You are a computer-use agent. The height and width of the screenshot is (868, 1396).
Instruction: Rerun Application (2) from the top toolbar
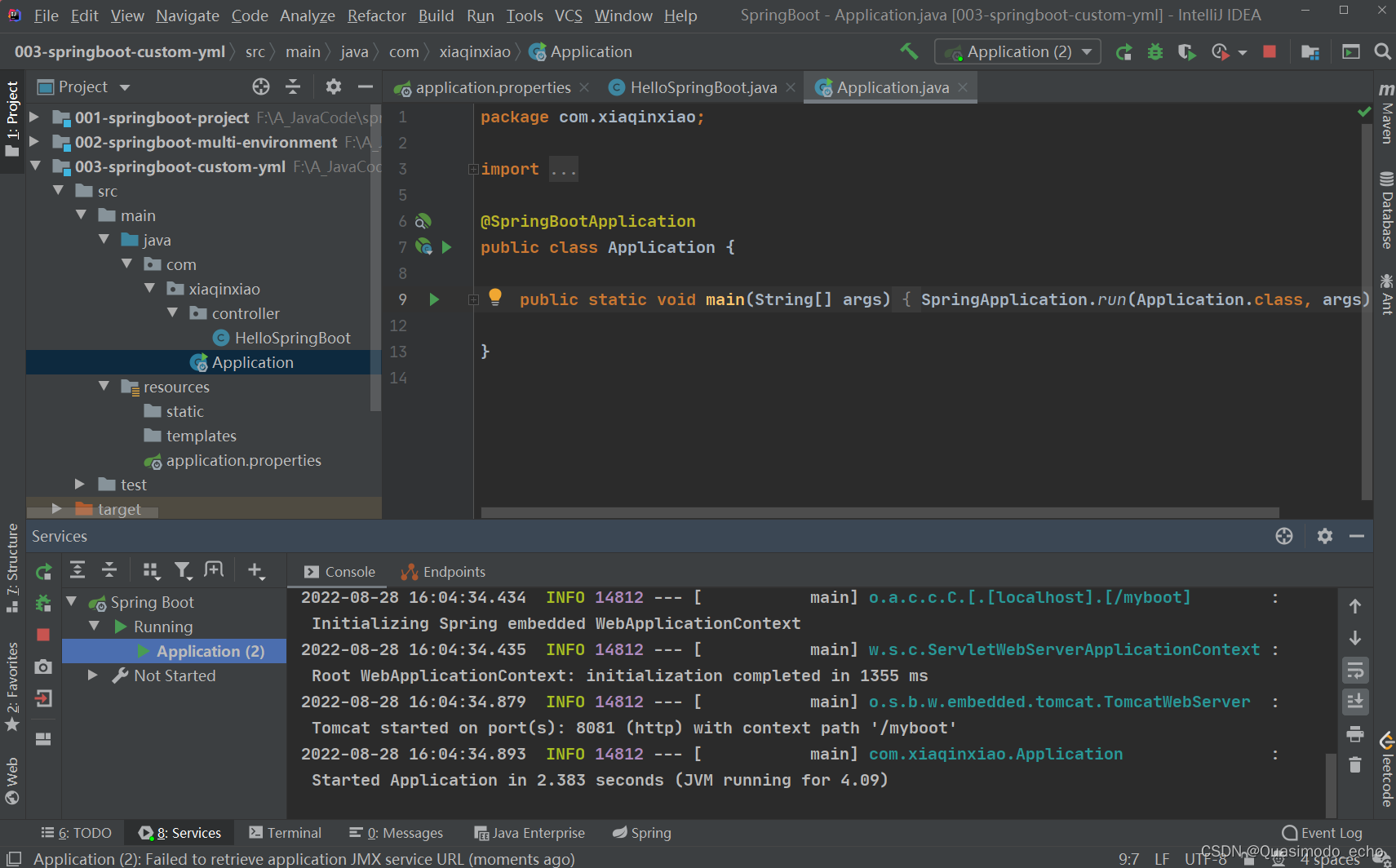click(1123, 52)
